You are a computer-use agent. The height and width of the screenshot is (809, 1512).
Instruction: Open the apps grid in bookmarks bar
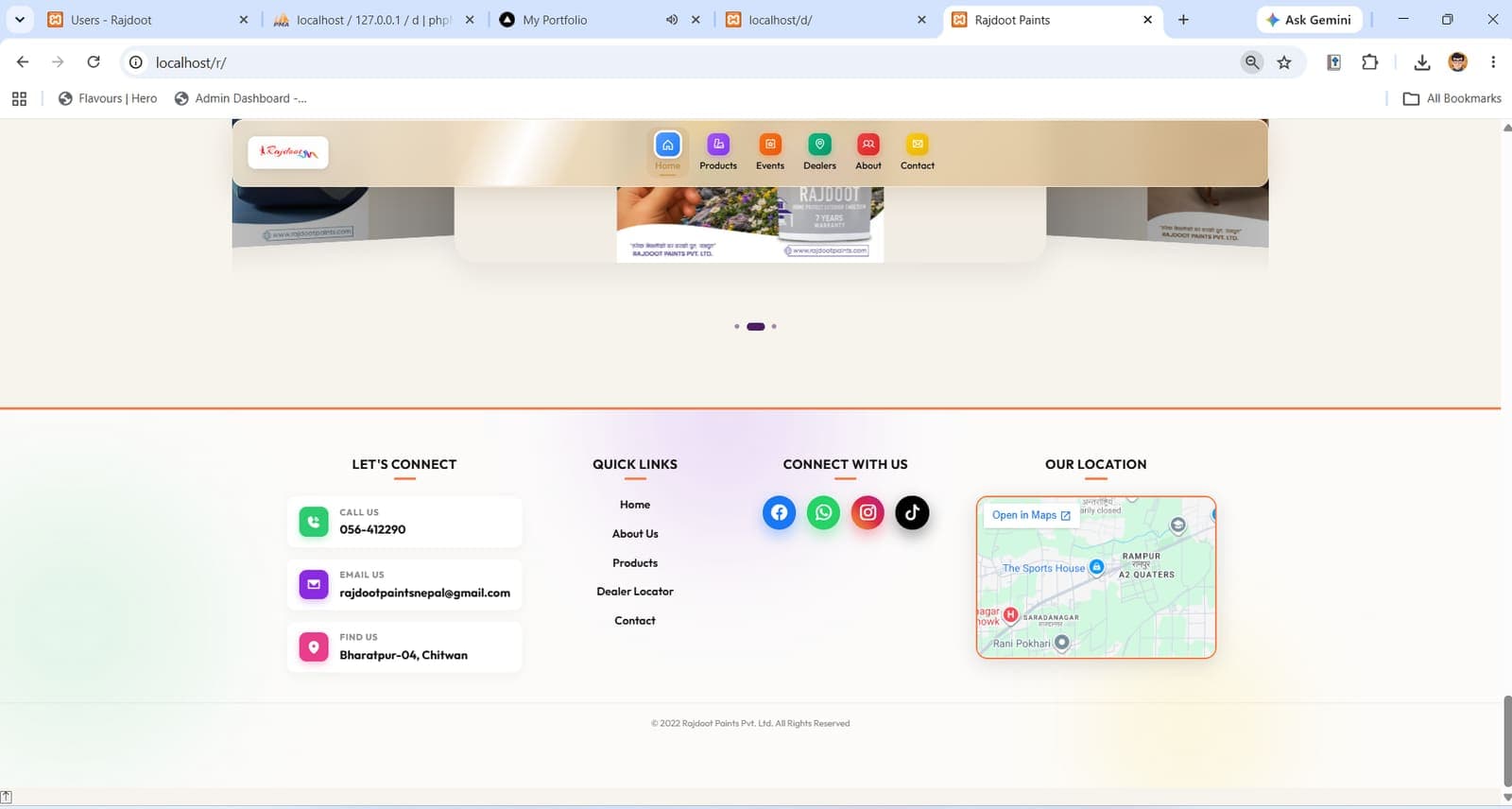(x=19, y=98)
